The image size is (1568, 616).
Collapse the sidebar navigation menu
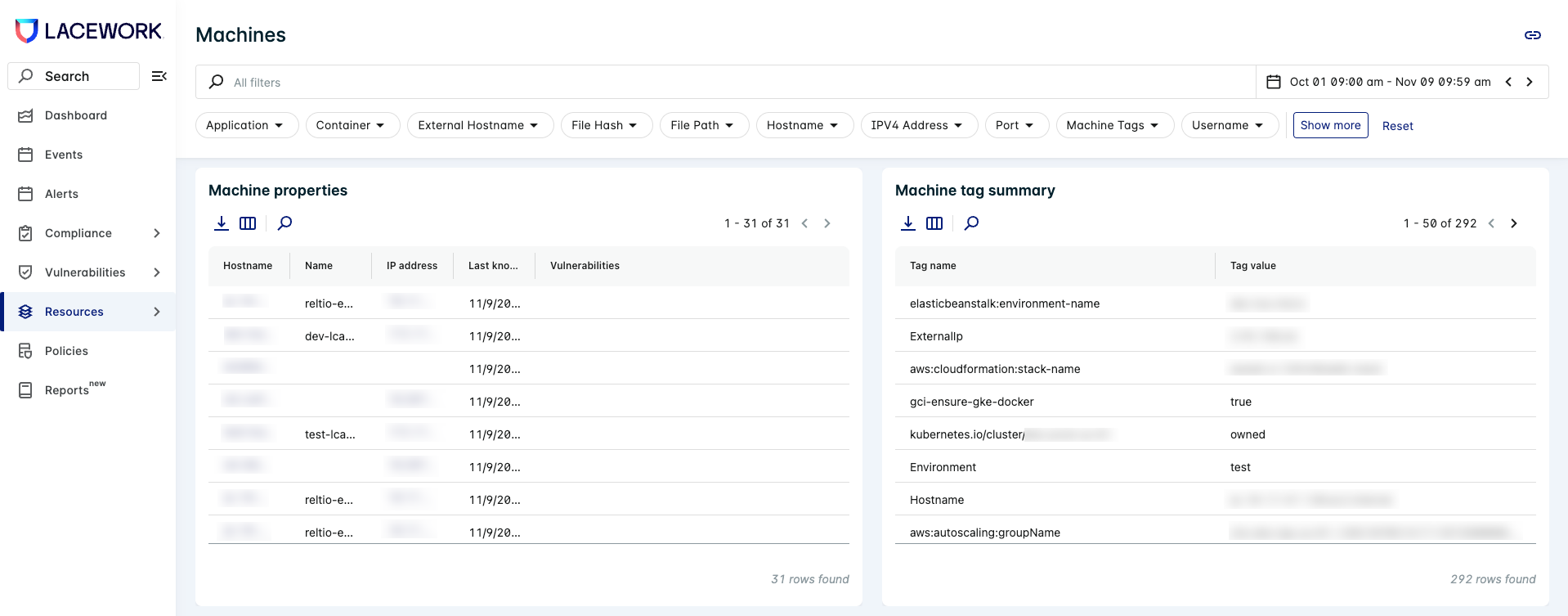click(x=159, y=76)
